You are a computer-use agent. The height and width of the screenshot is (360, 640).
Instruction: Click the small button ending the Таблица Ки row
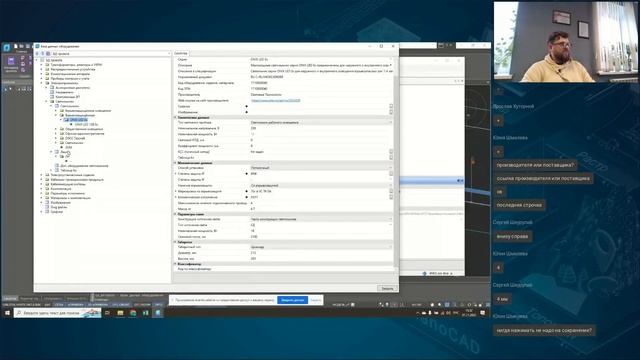click(x=391, y=158)
